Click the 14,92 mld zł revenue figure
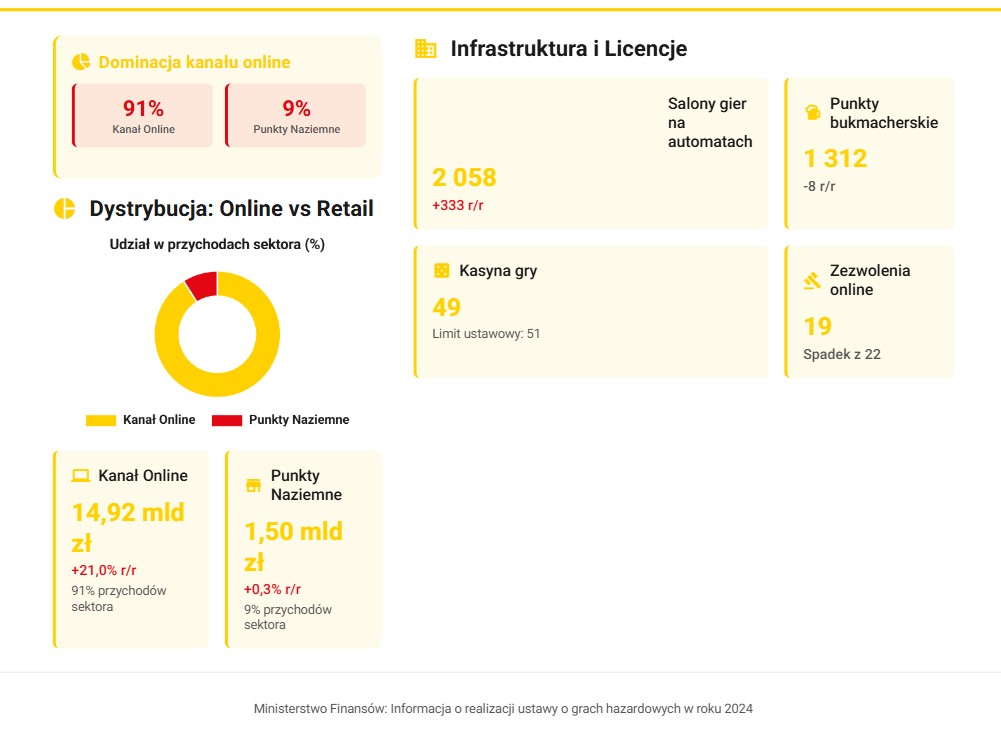Screen dimensions: 1001x737 127,527
